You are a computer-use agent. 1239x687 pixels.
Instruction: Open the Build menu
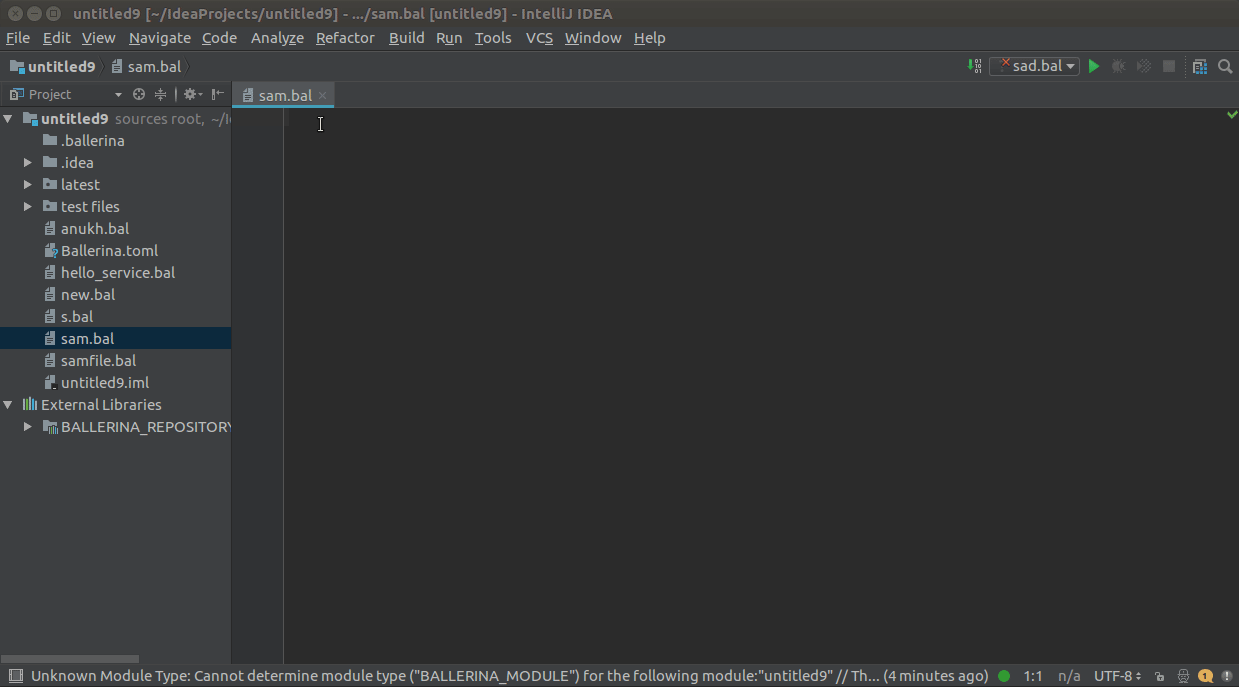click(407, 38)
